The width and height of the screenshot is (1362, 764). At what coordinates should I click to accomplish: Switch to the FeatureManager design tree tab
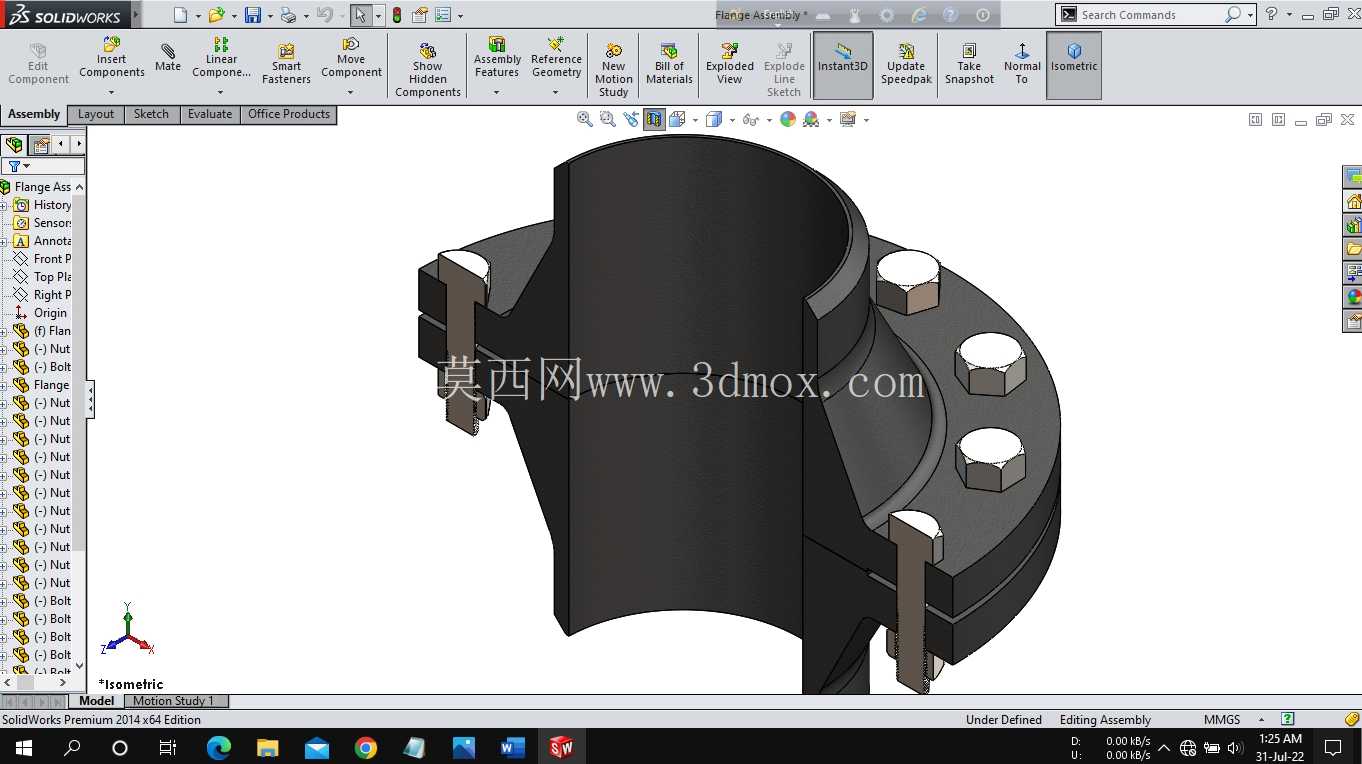[14, 145]
